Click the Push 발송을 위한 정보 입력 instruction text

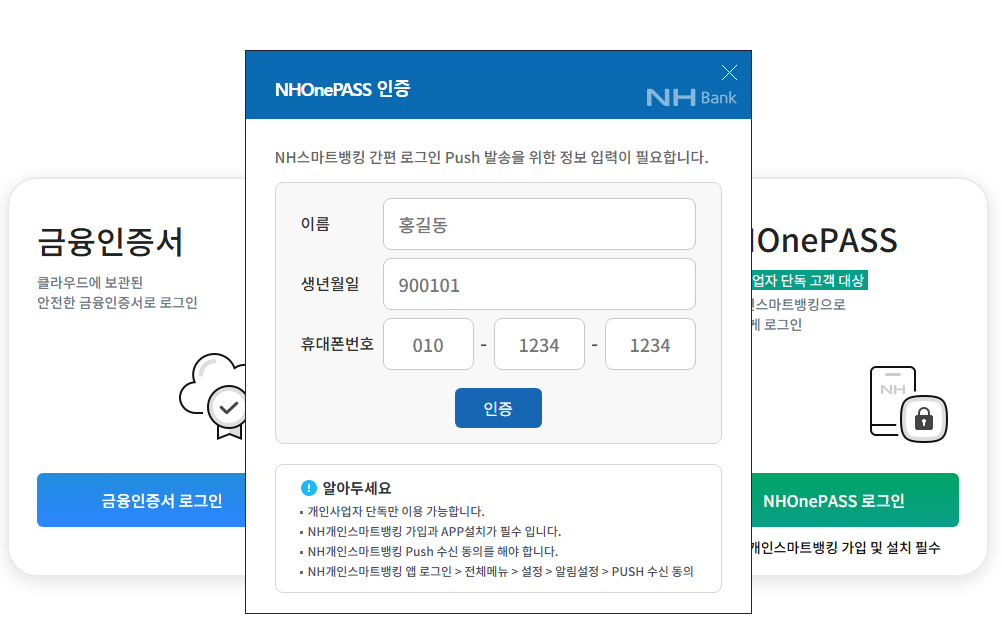491,157
